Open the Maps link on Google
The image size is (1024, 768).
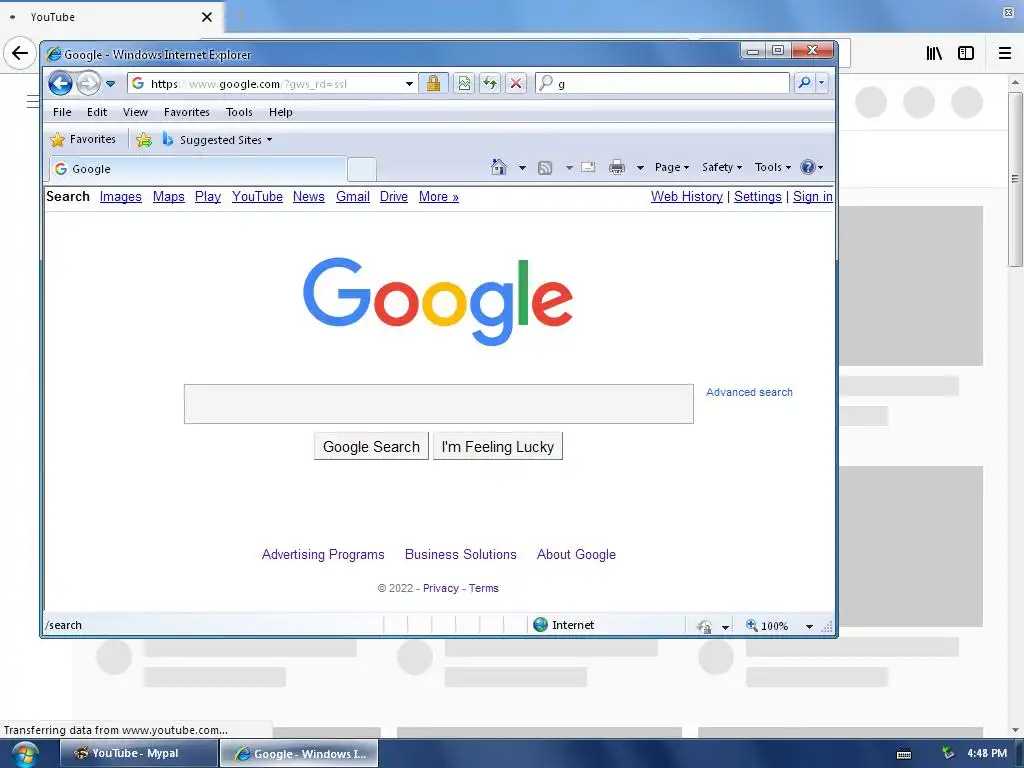[x=168, y=197]
